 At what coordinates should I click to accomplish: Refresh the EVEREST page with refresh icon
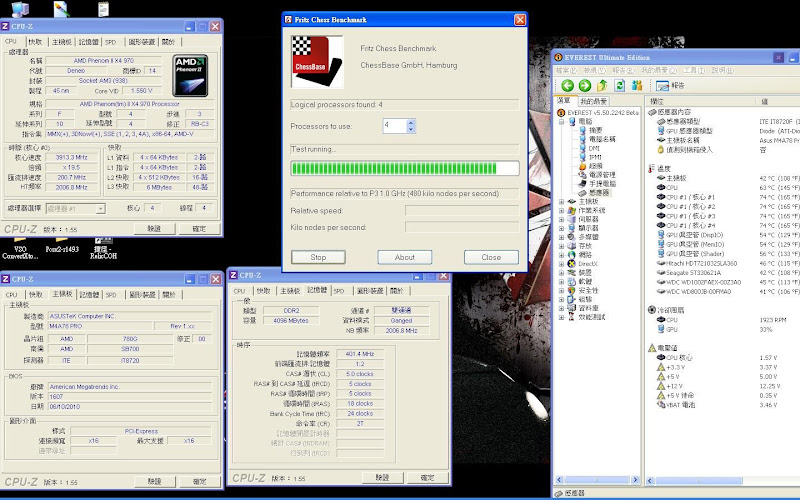coord(620,86)
